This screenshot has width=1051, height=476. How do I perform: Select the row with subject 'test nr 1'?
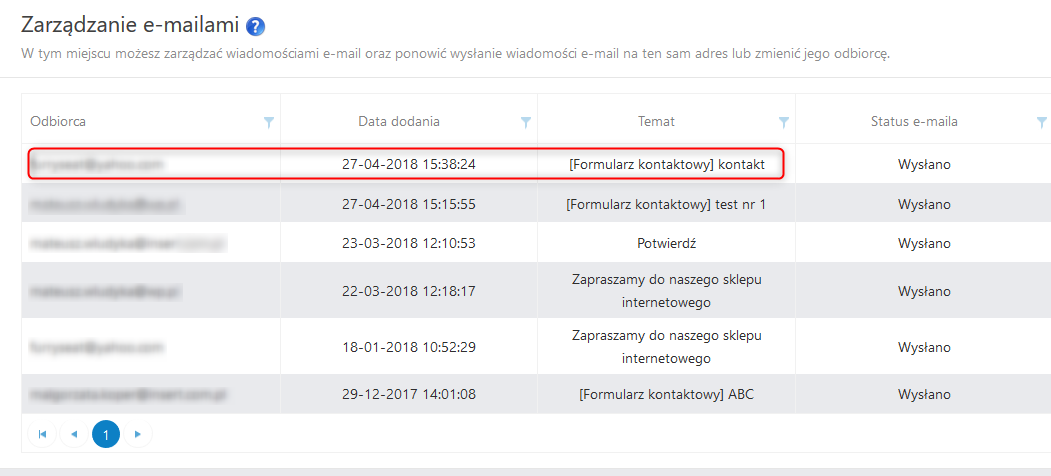coord(666,204)
